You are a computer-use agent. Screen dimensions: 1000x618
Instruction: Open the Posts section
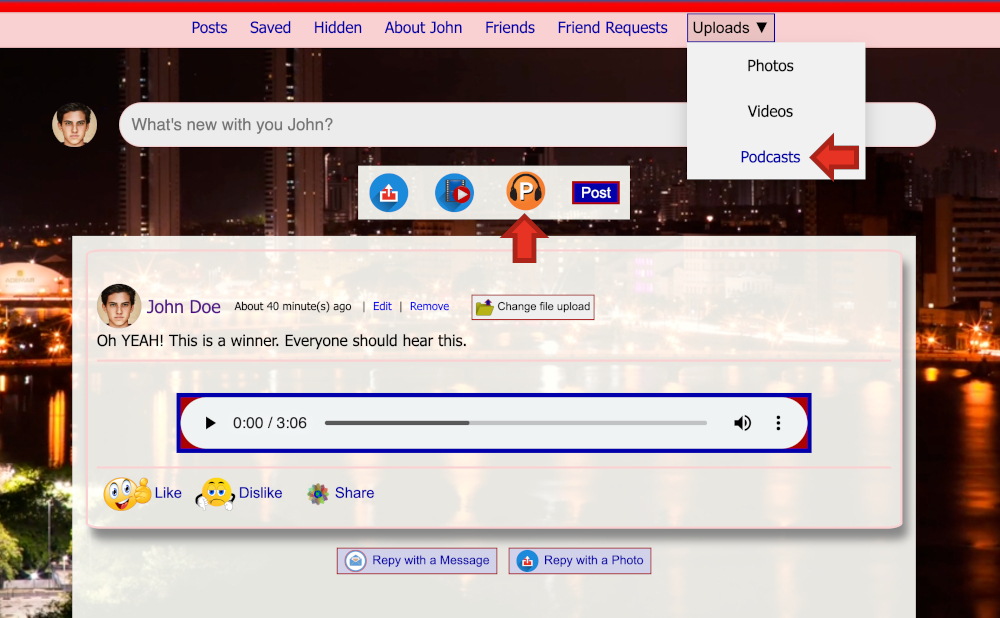[209, 27]
